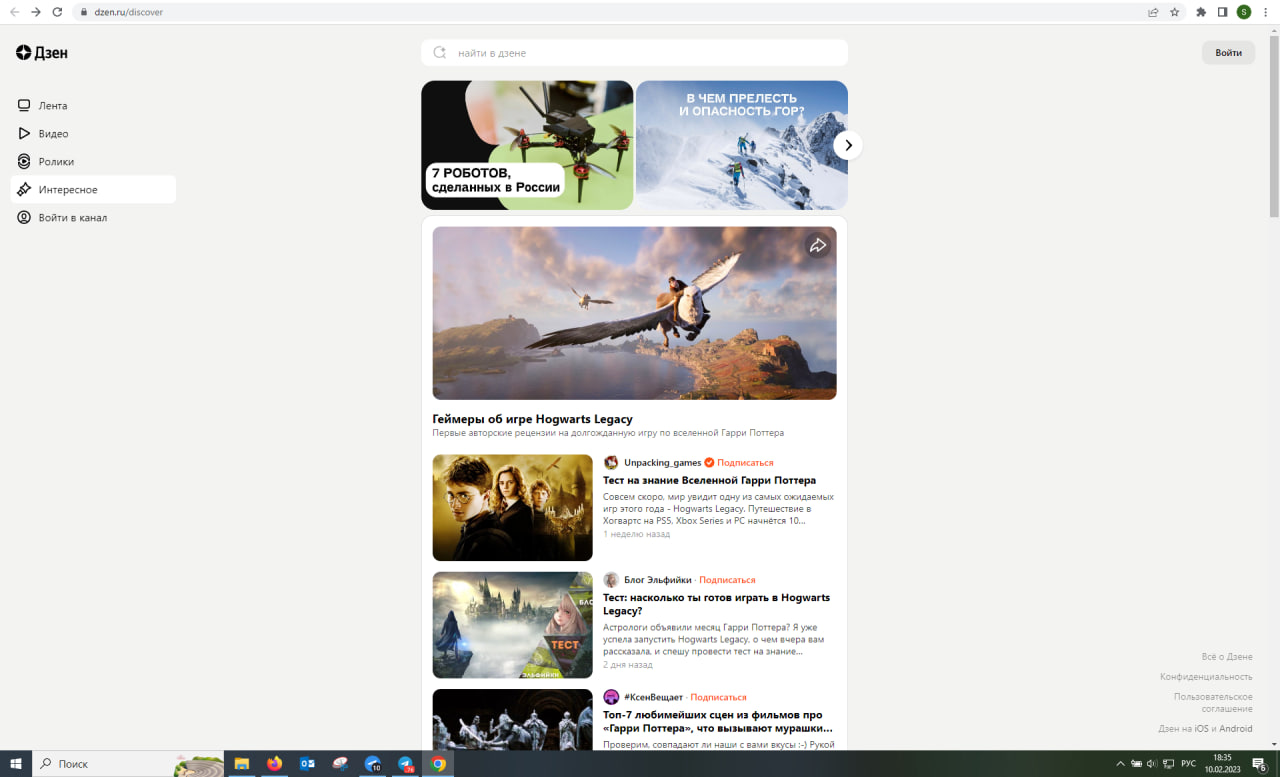Open the Windows notification center icon
The width and height of the screenshot is (1280, 777).
coord(1260,763)
